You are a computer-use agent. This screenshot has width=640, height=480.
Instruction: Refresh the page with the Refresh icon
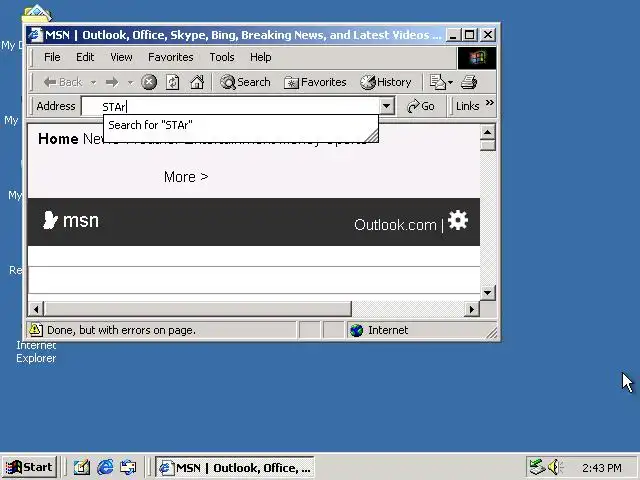coord(173,82)
